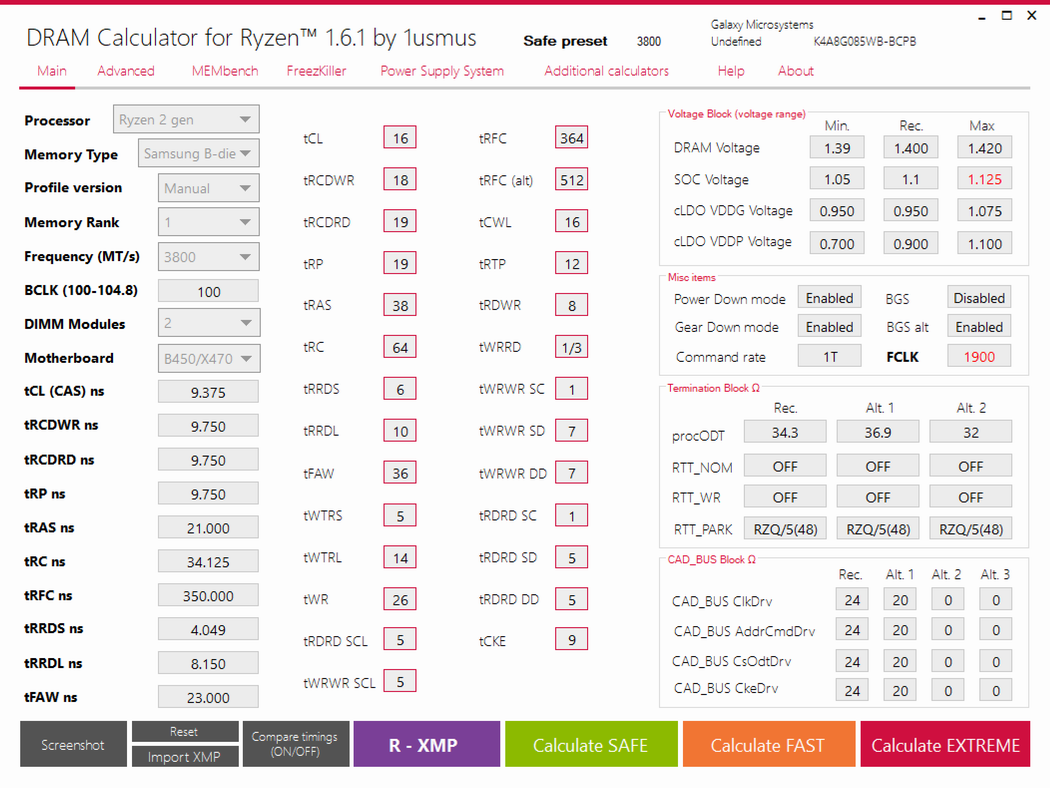Open the DIMM Modules dropdown
Screen dimensions: 1050x788
coord(208,322)
